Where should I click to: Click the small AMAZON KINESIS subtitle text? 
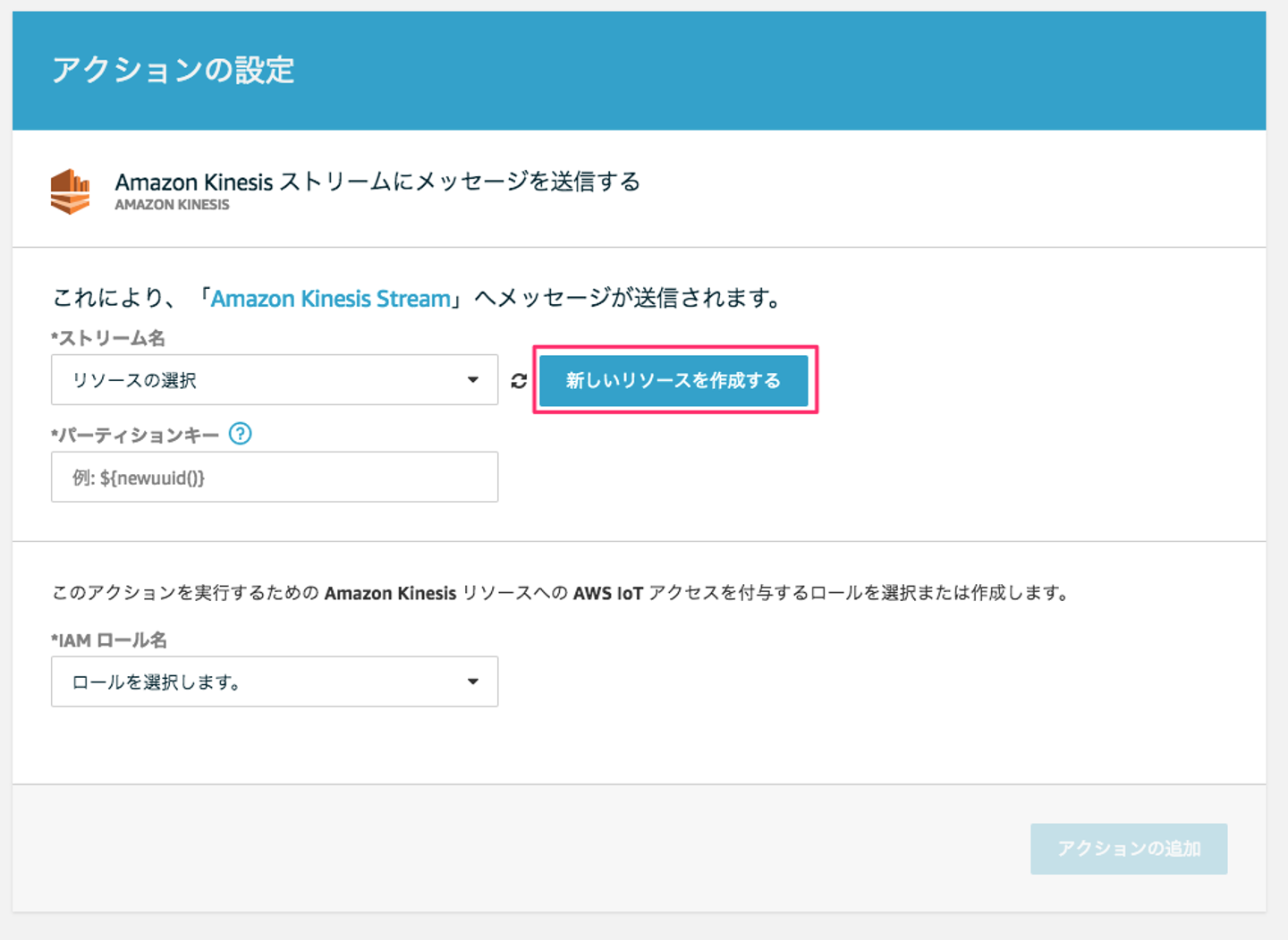(172, 205)
